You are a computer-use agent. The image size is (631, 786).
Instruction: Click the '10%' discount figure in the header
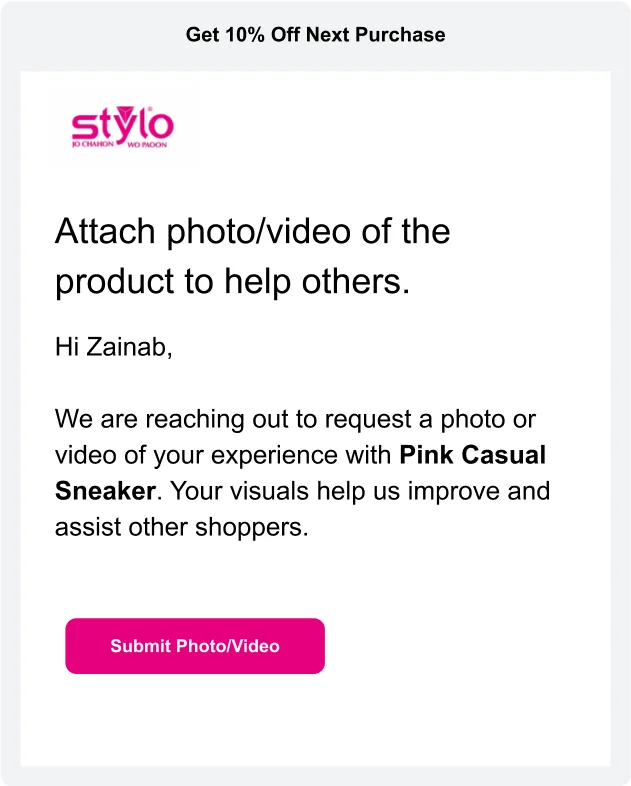(x=244, y=35)
